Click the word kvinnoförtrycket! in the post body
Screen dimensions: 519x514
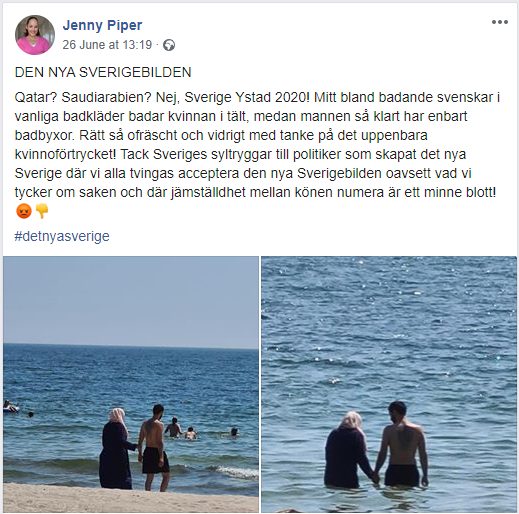pos(66,154)
